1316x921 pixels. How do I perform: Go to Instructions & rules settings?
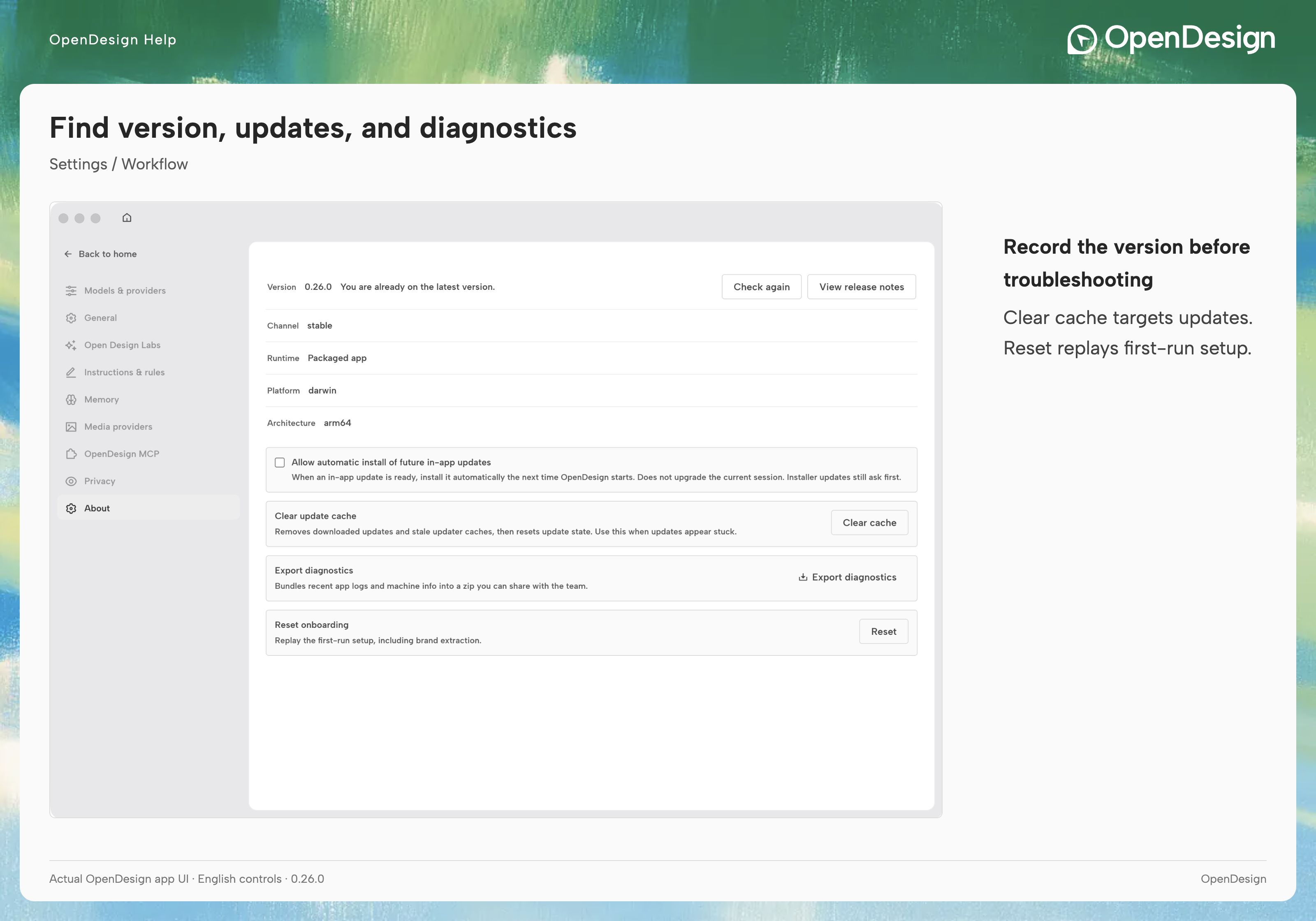148,373
